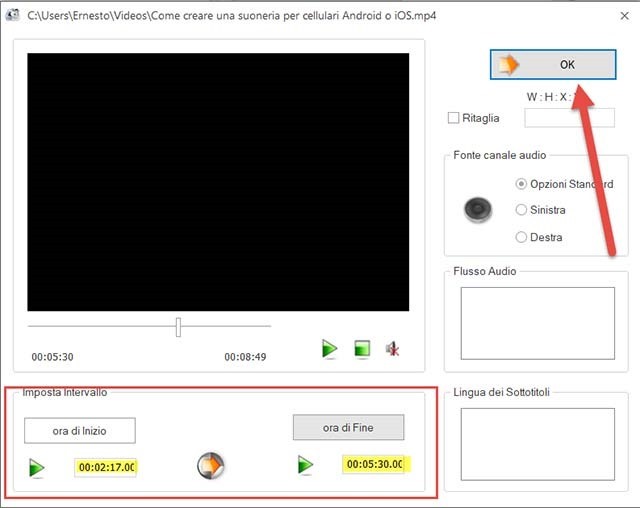640x508 pixels.
Task: Click the current time 00:05:30 label
Action: coord(52,357)
